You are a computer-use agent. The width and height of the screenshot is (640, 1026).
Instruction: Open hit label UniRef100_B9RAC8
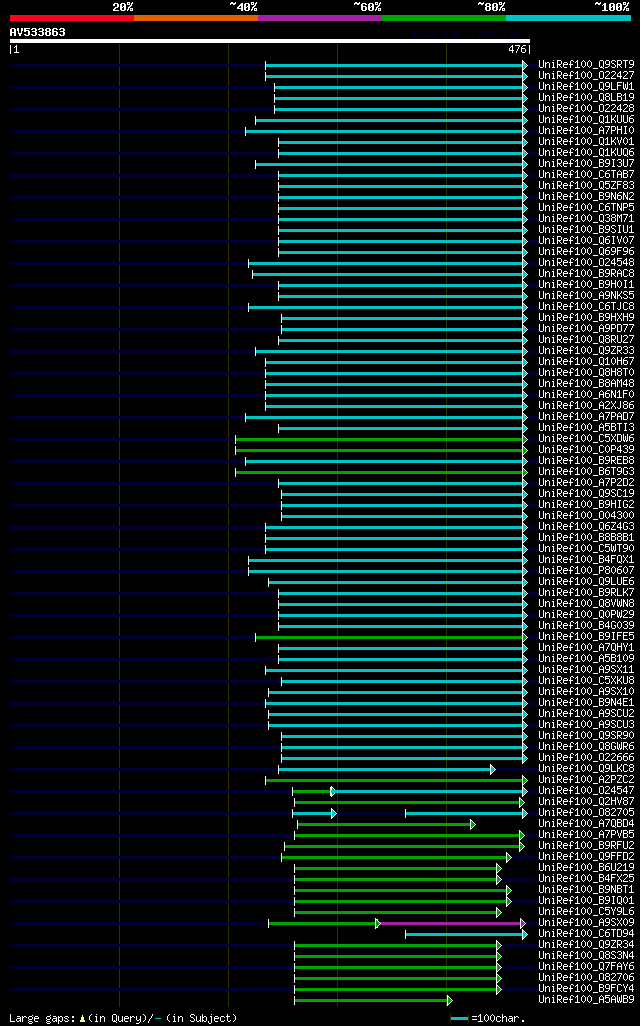pos(586,274)
